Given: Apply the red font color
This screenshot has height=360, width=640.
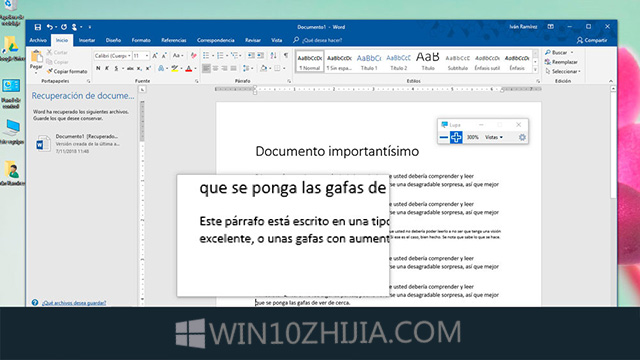Looking at the screenshot, I should coord(189,68).
